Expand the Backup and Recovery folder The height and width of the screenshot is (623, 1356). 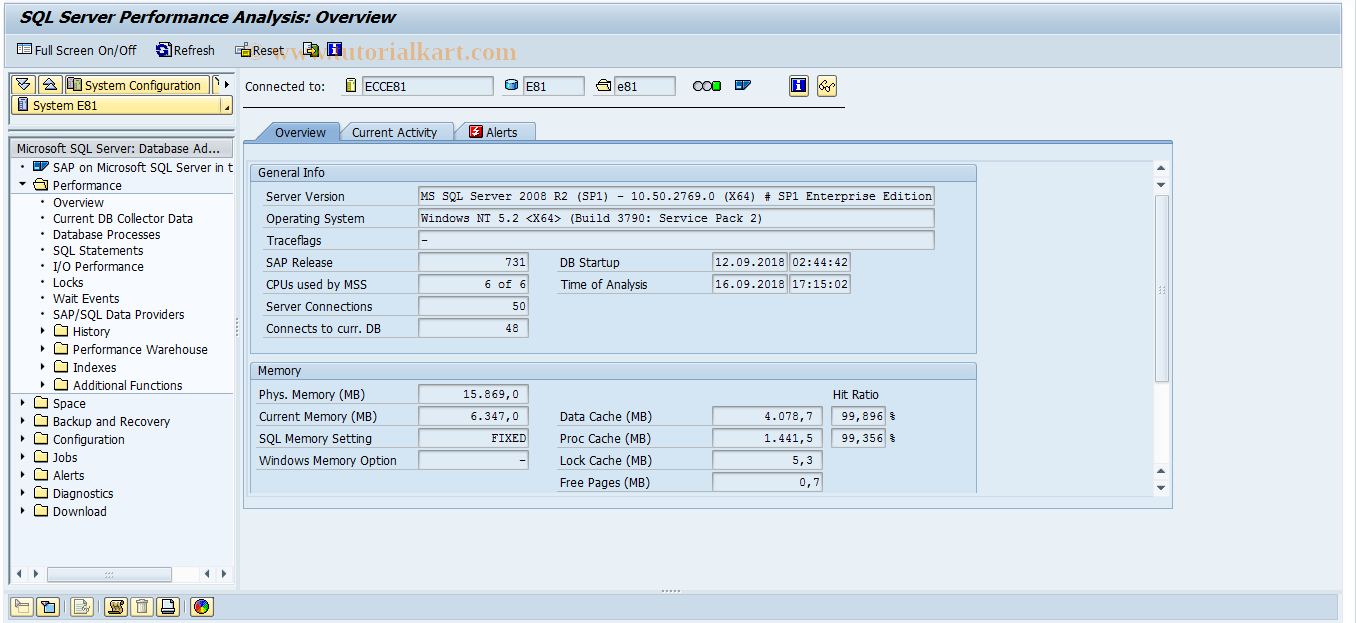(22, 421)
